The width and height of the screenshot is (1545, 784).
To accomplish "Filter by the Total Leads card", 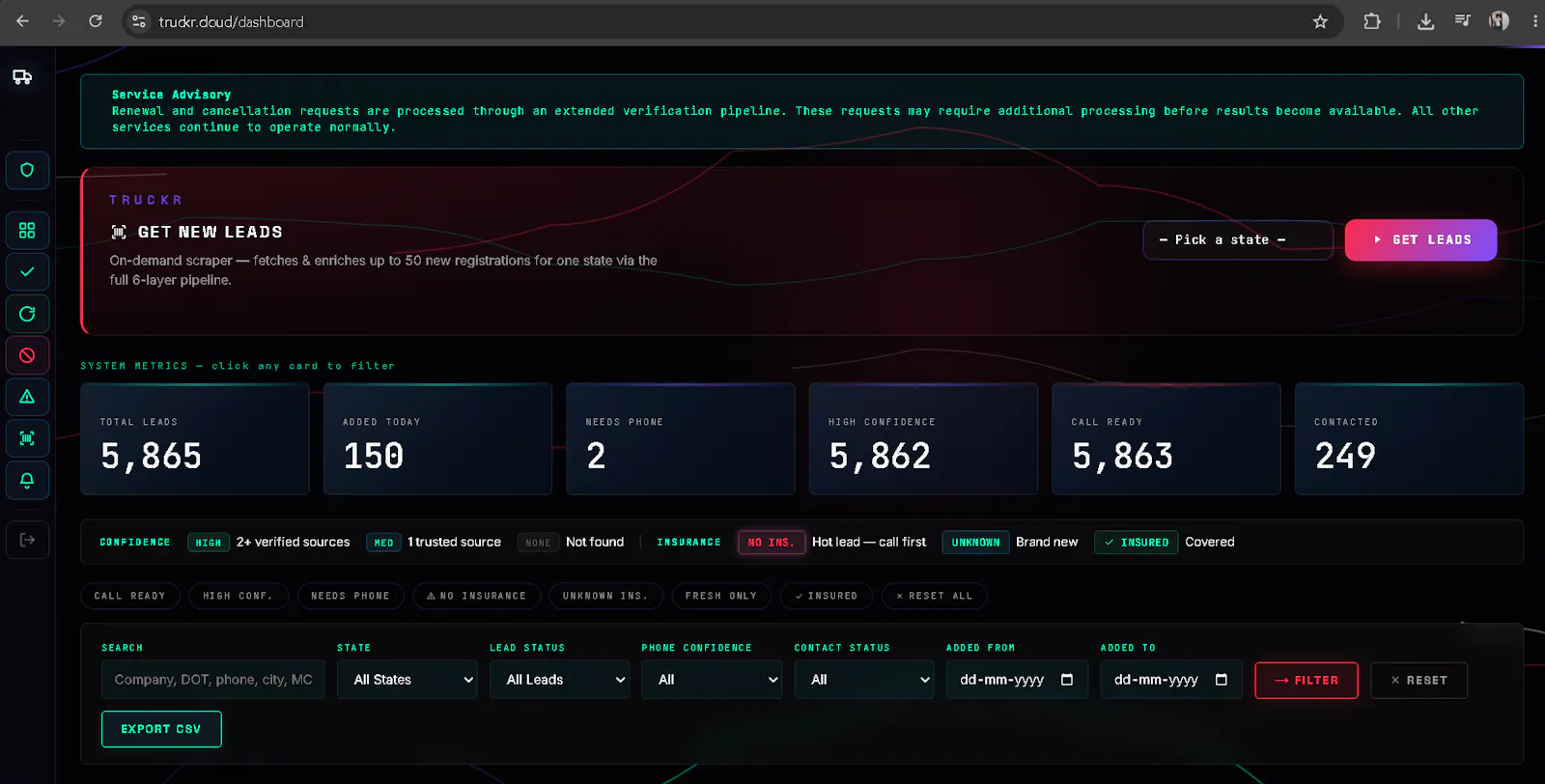I will (195, 439).
